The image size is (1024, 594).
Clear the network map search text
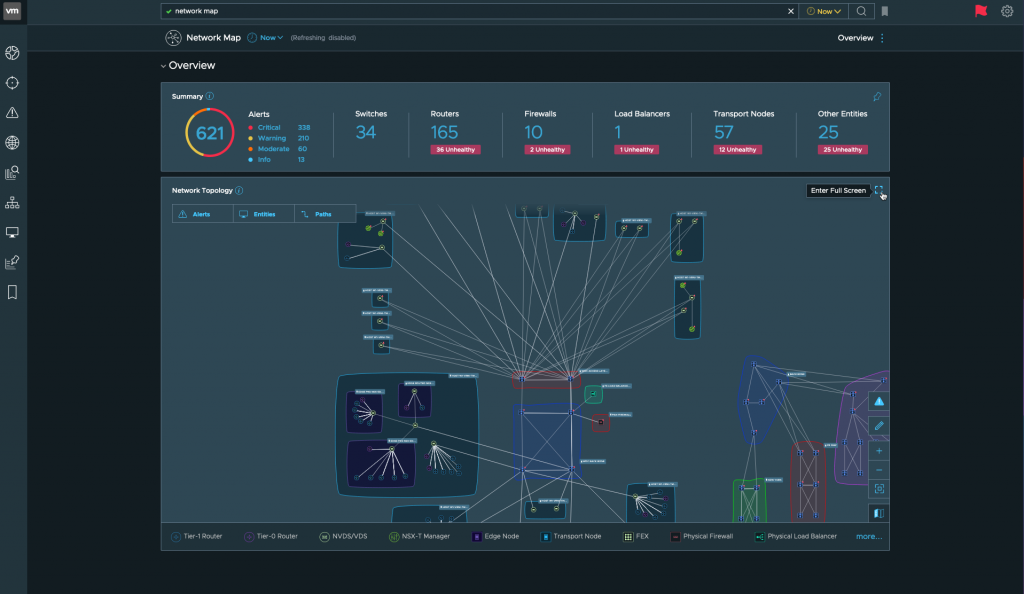pyautogui.click(x=791, y=11)
